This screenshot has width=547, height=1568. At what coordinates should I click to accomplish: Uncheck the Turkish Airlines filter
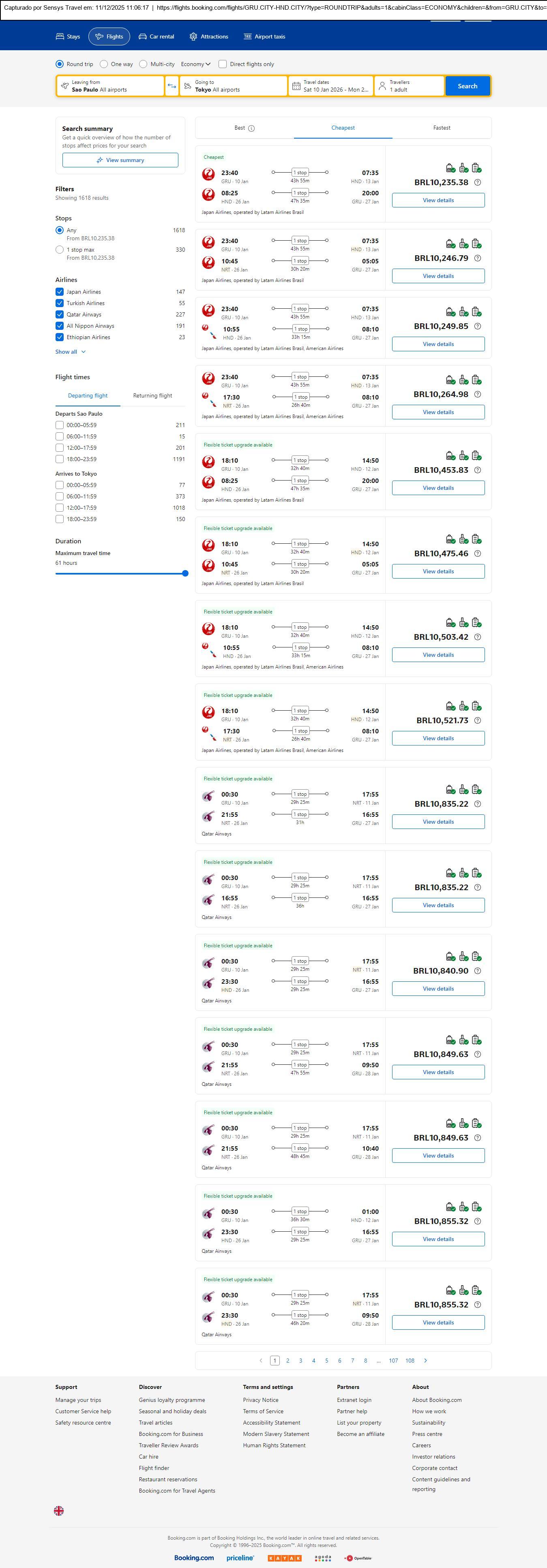point(60,303)
